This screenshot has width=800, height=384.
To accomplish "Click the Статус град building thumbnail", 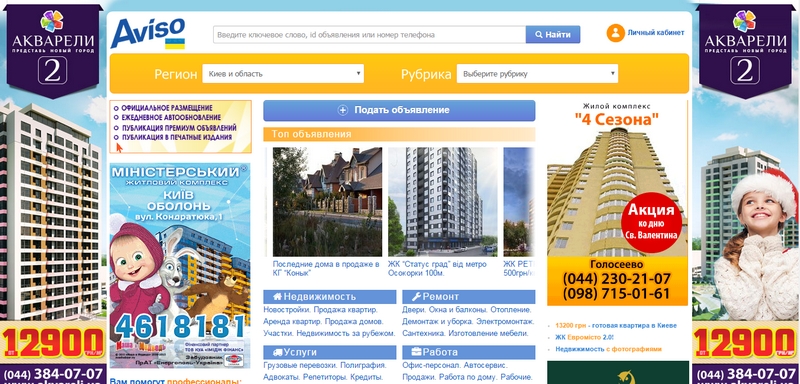I will point(442,202).
